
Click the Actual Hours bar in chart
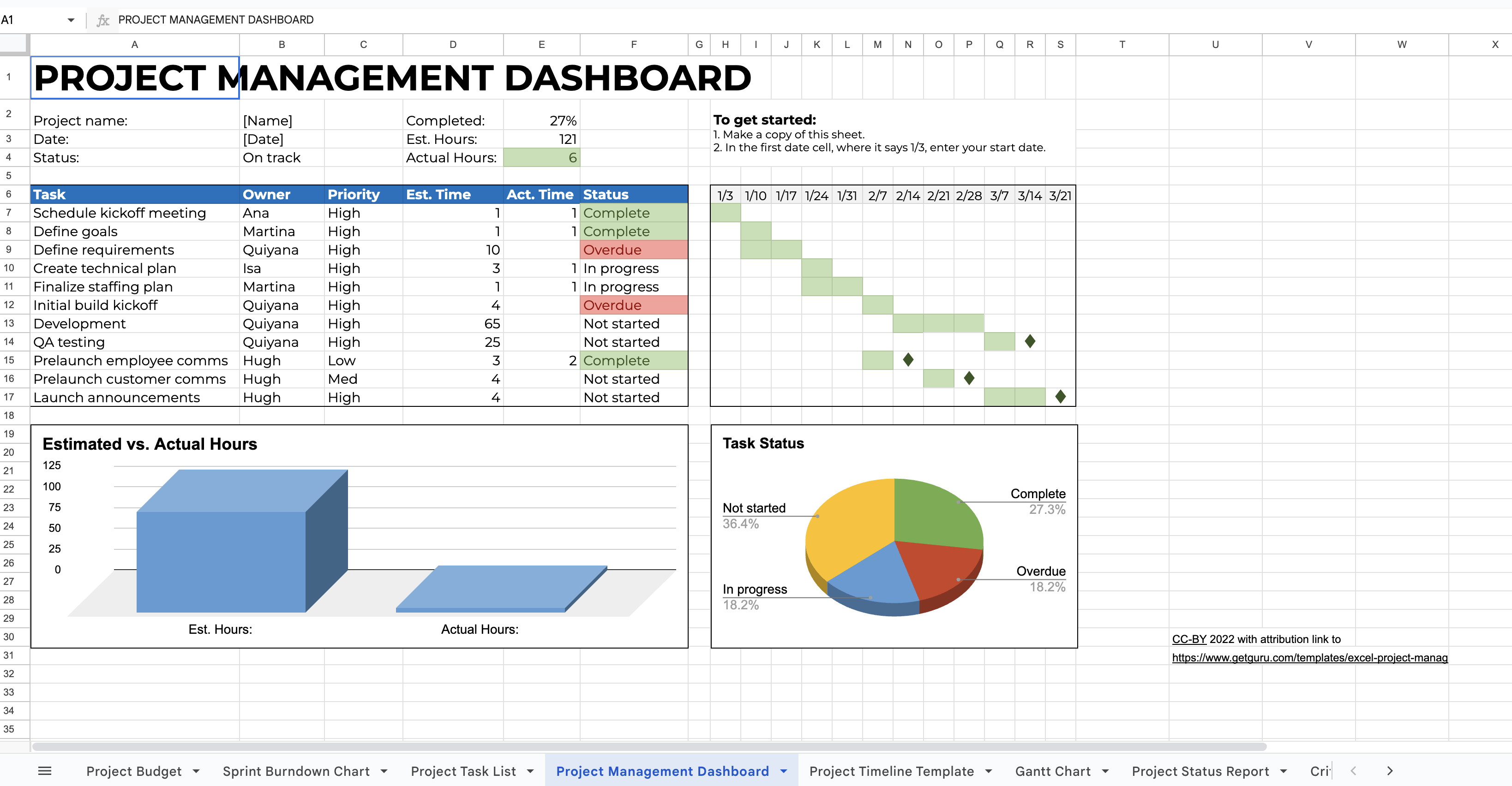pyautogui.click(x=502, y=588)
